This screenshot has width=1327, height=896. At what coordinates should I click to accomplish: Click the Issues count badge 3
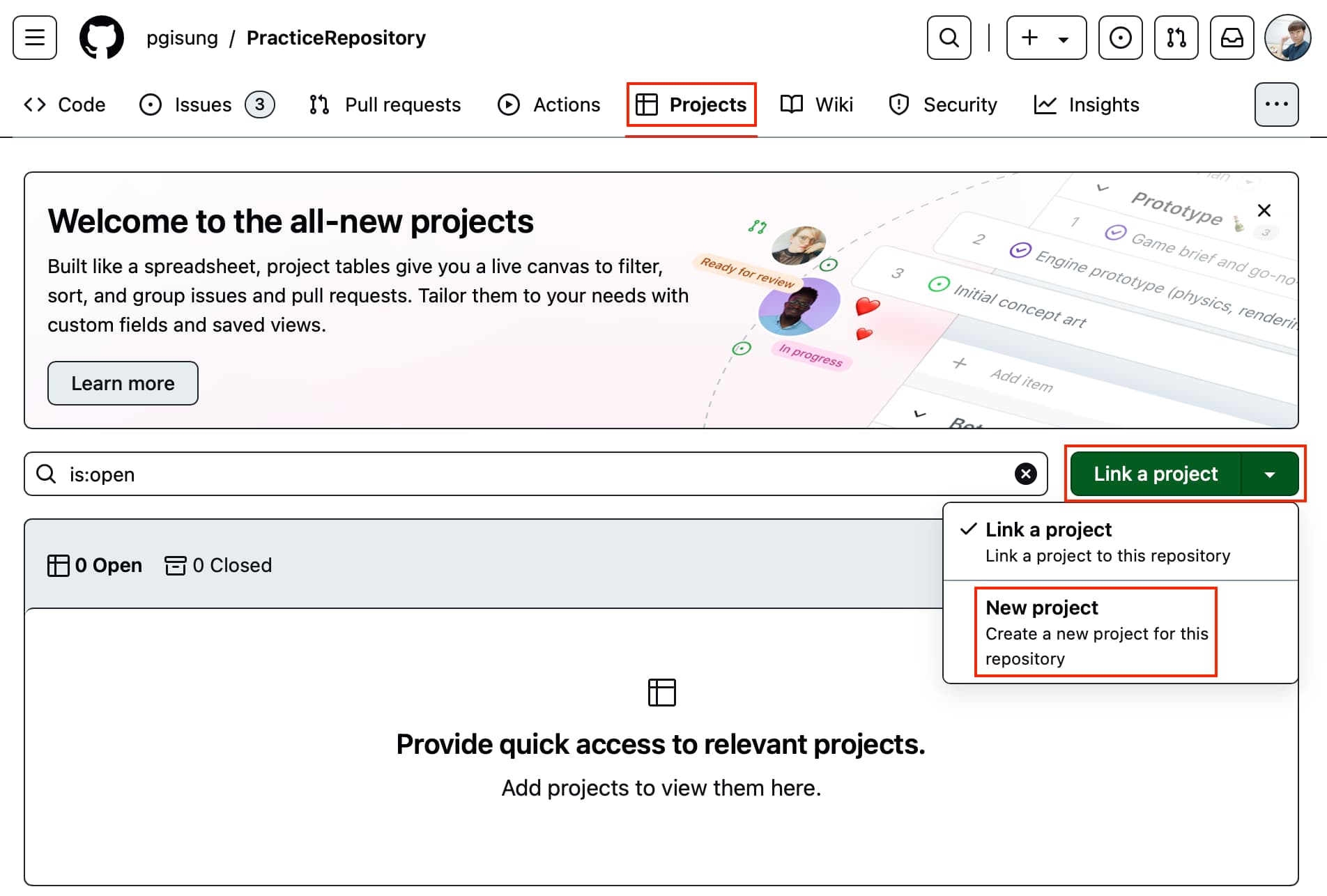point(259,105)
